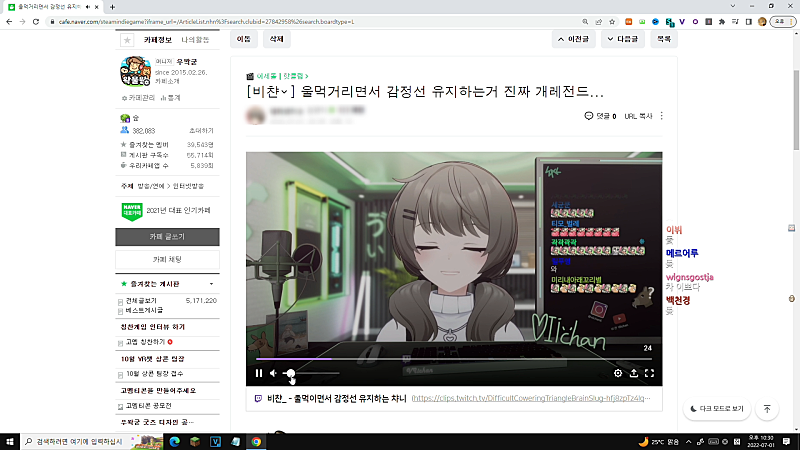Open Chrome from the taskbar
800x450 pixels.
tap(256, 441)
